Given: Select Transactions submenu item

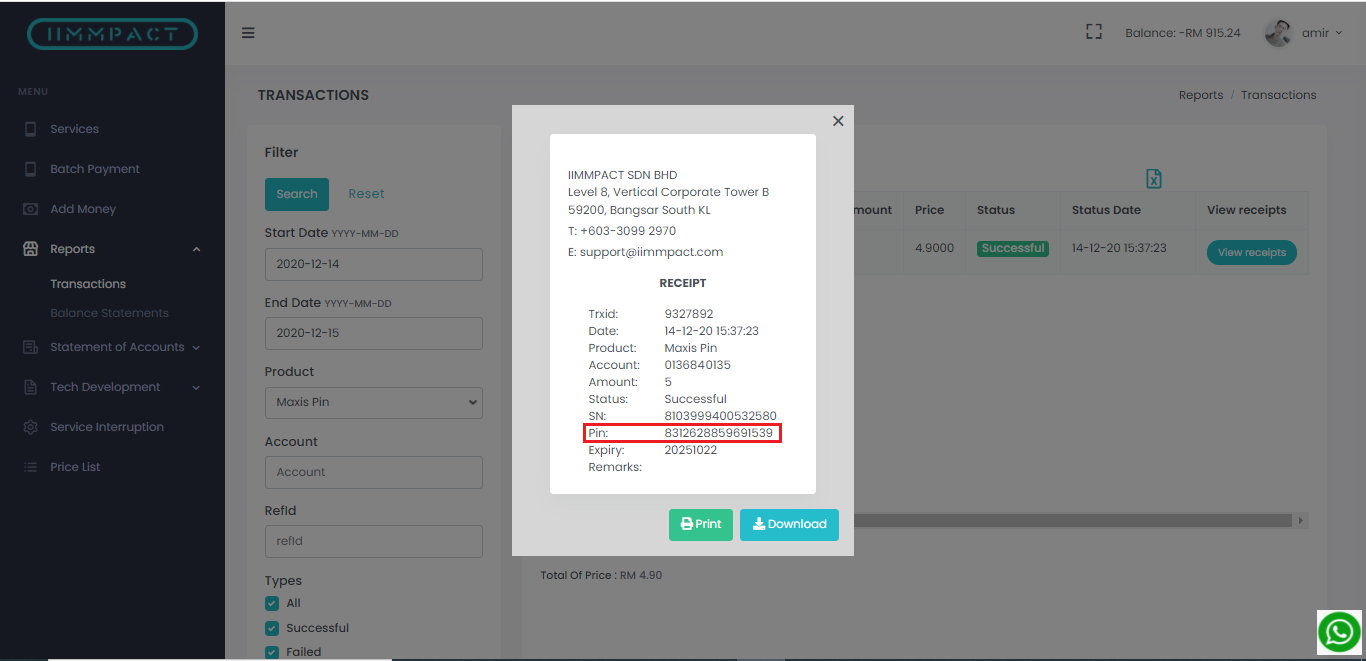Looking at the screenshot, I should point(88,284).
